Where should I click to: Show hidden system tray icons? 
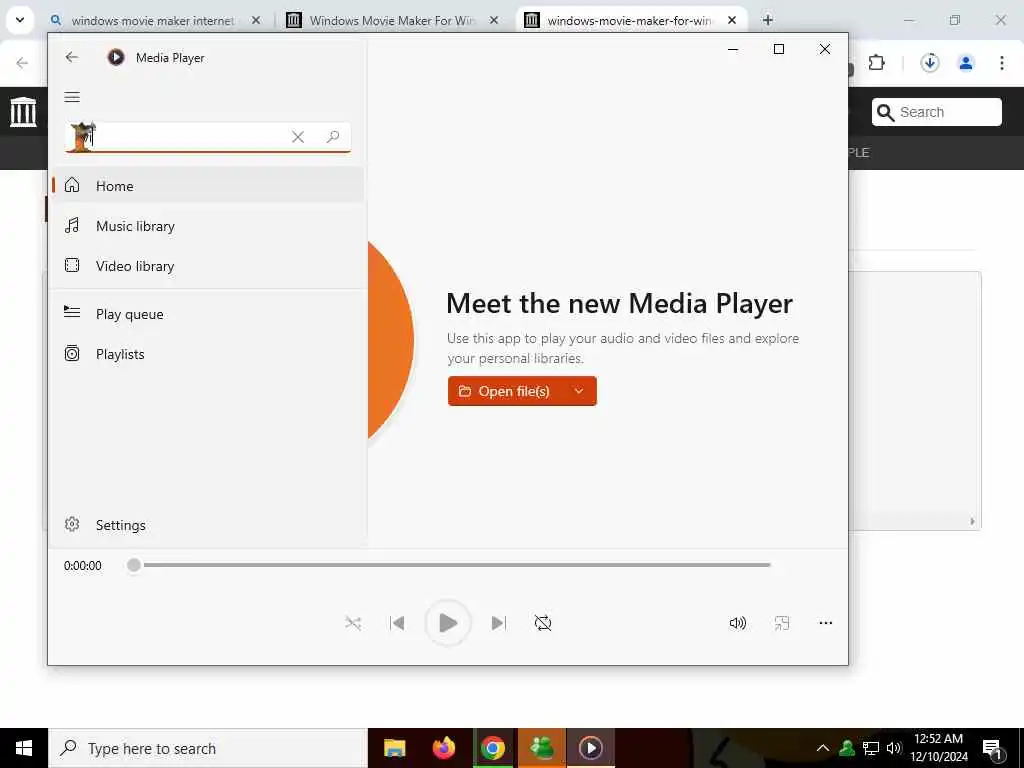point(823,748)
